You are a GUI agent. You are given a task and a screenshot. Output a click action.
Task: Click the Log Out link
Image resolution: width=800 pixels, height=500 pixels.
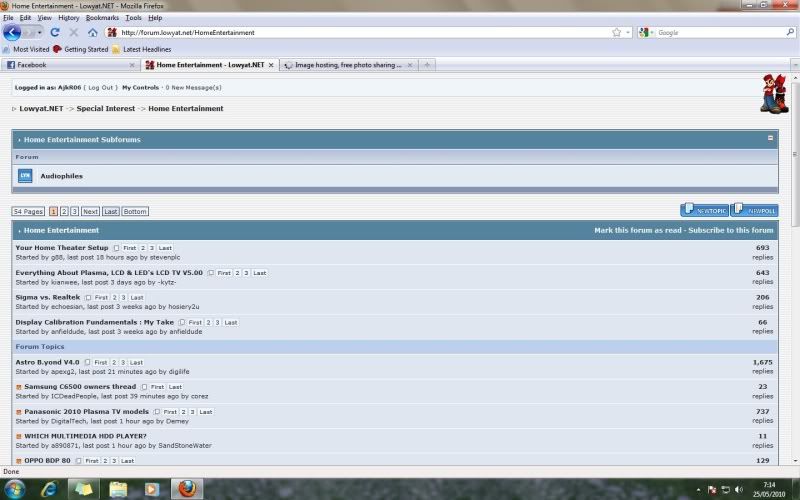pos(99,88)
